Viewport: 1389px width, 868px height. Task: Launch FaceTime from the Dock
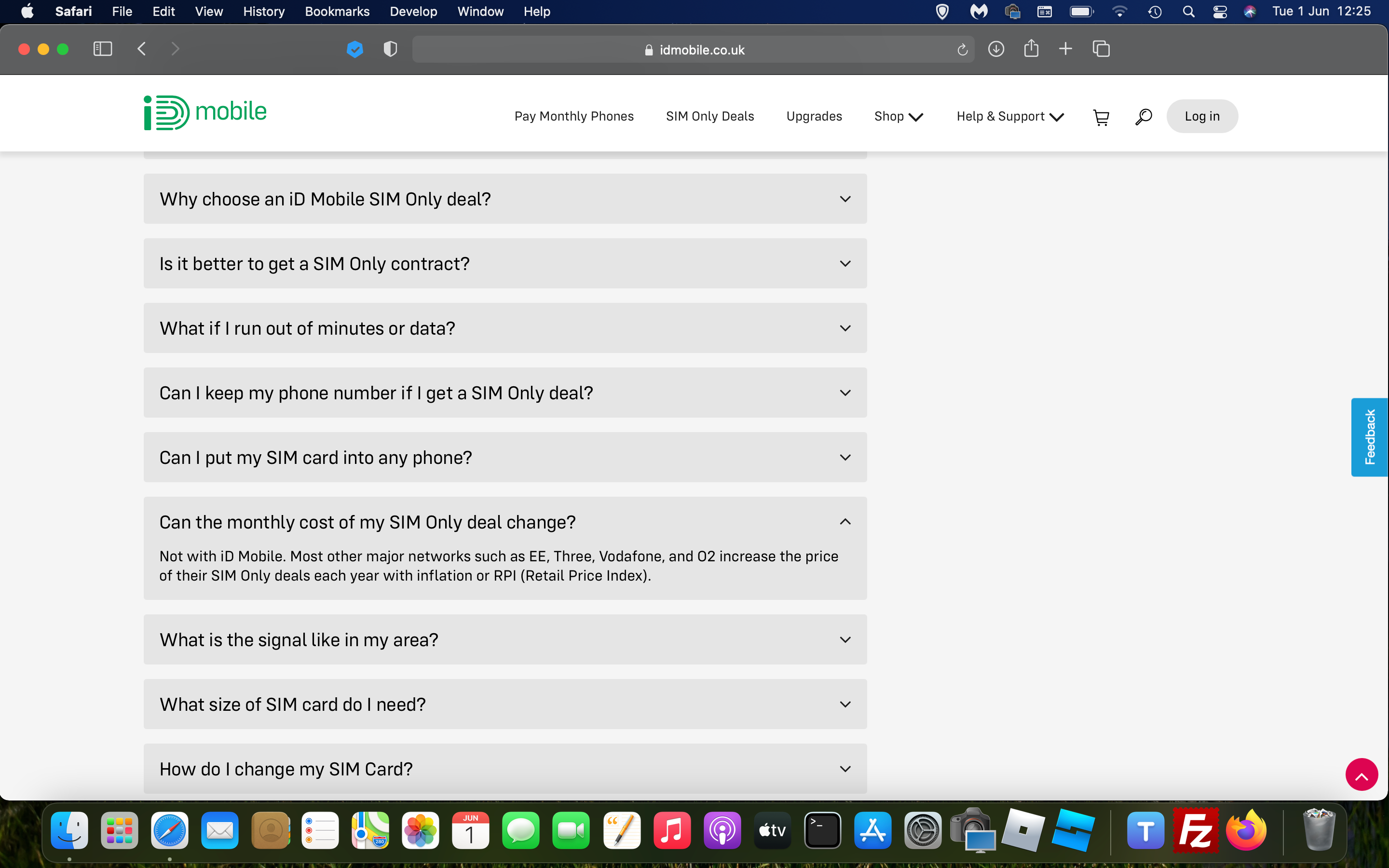coord(571,830)
